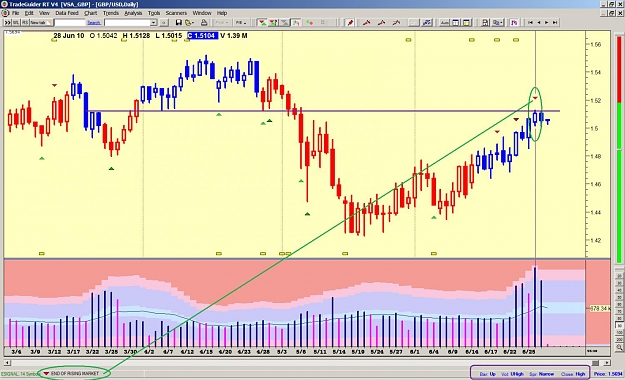Open the Chart menu
Viewport: 625px width, 380px height.
click(90, 13)
